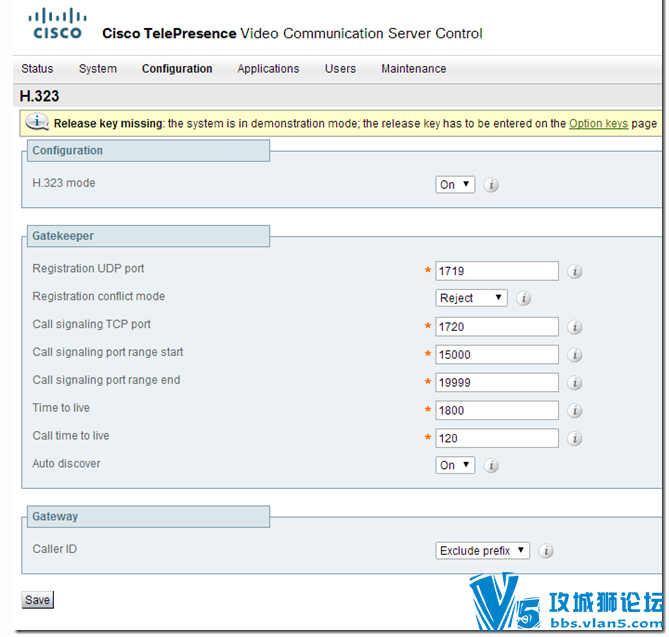Click the Save button
The width and height of the screenshot is (669, 637).
point(38,599)
